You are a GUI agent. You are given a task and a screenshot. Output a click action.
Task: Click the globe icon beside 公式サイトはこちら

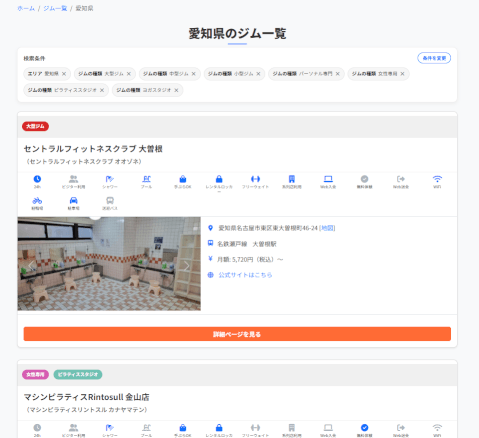click(x=210, y=275)
